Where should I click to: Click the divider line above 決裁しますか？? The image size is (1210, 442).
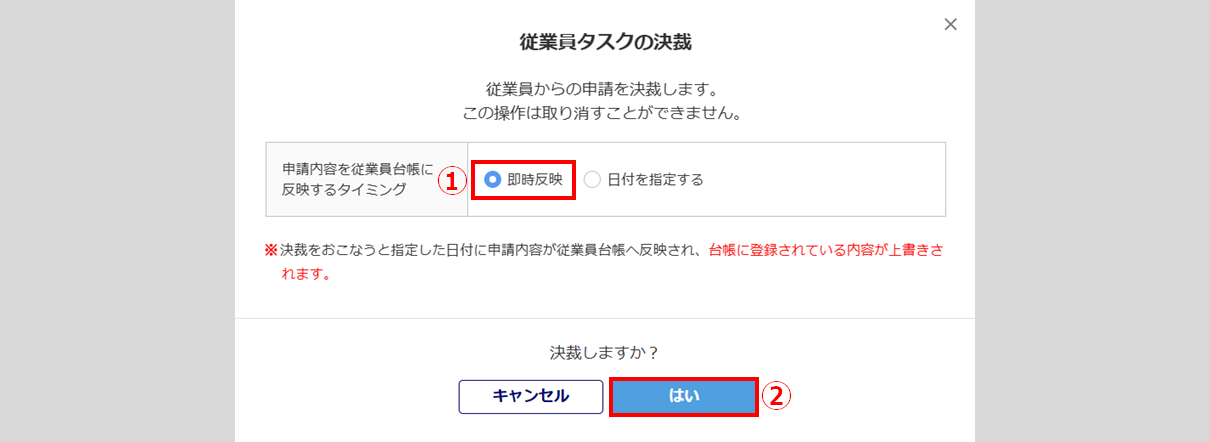[605, 319]
